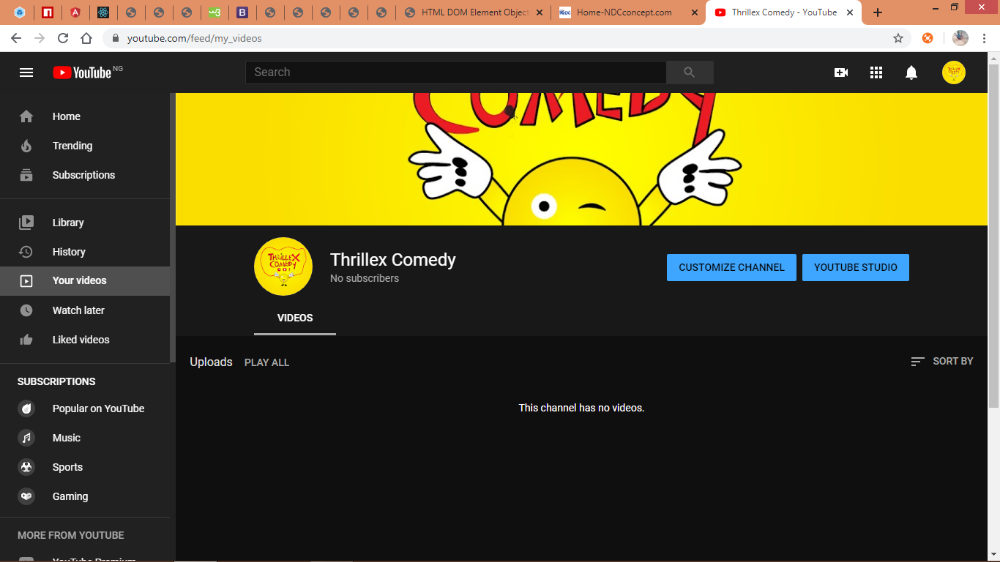Reload the current page
1000x562 pixels.
coord(62,38)
